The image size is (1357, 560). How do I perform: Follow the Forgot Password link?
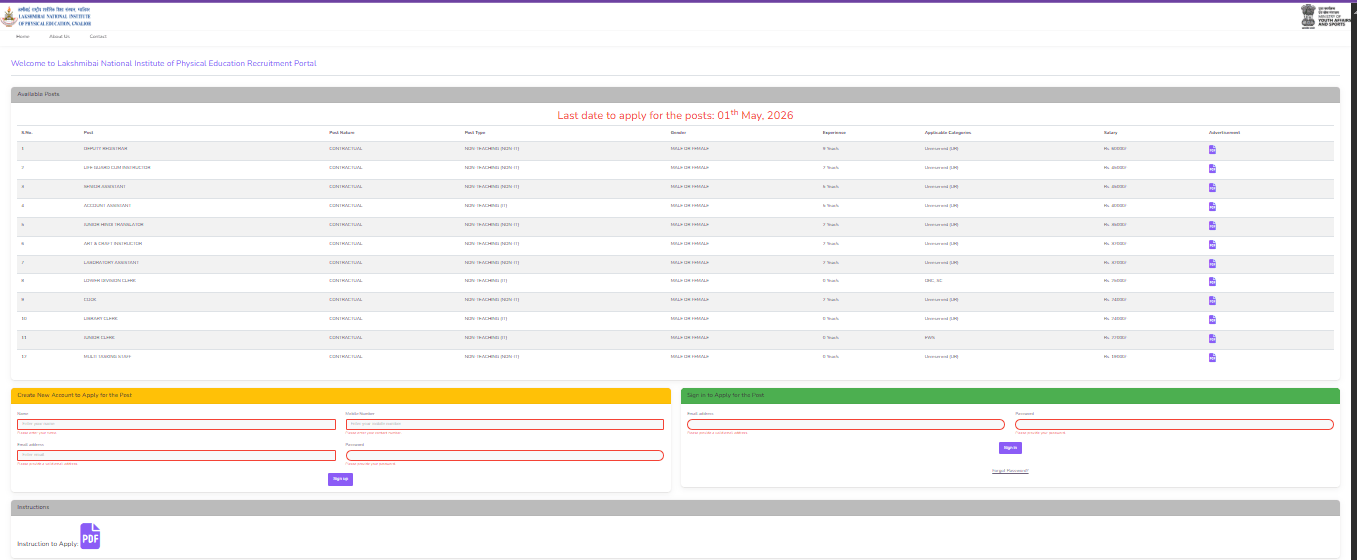pos(1010,470)
